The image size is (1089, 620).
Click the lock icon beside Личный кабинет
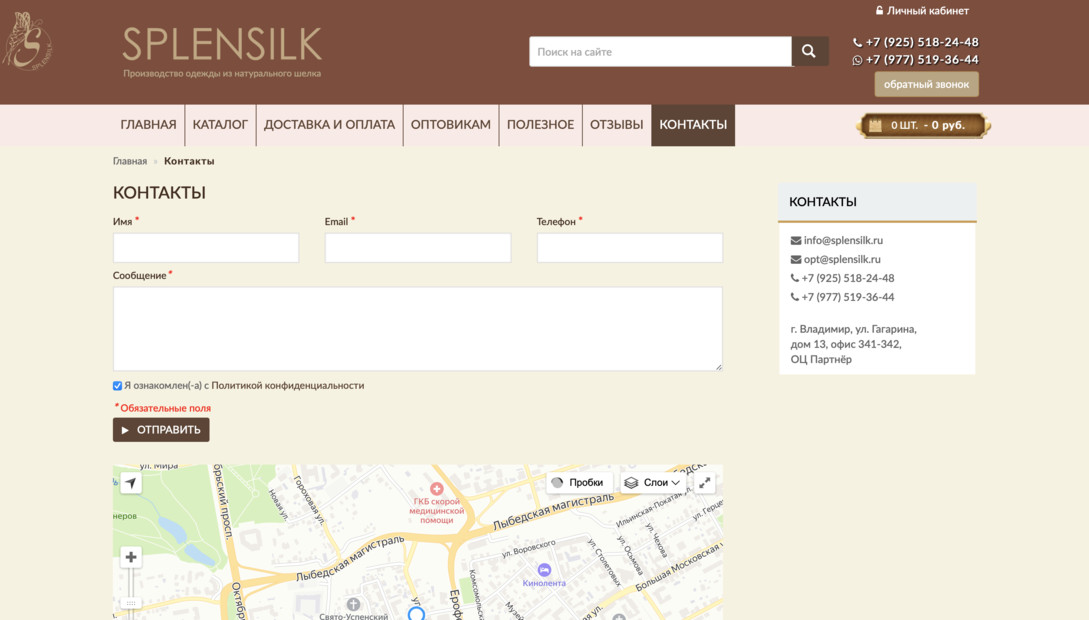tap(879, 10)
